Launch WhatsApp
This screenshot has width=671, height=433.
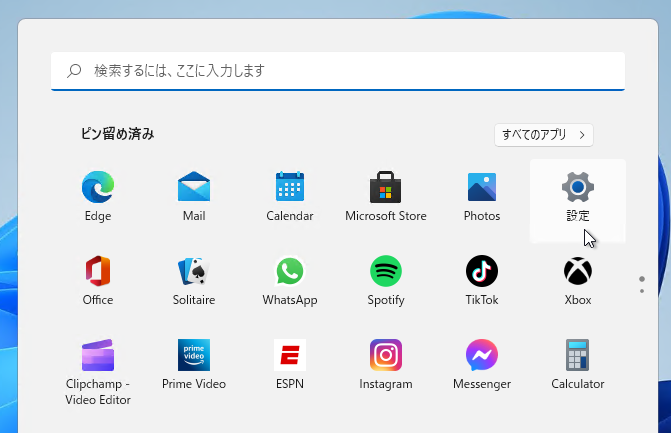(x=290, y=280)
